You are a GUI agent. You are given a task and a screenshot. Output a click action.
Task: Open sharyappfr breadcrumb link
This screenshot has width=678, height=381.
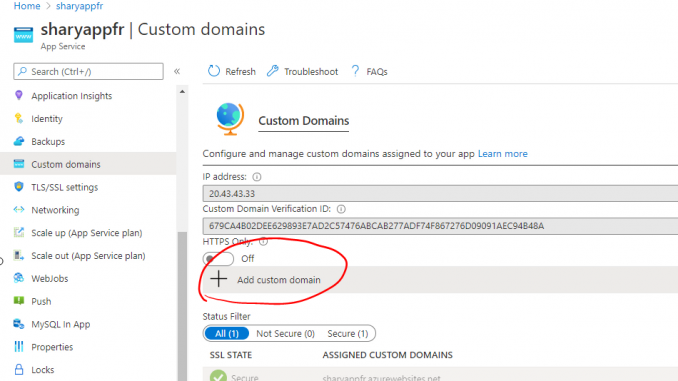80,6
